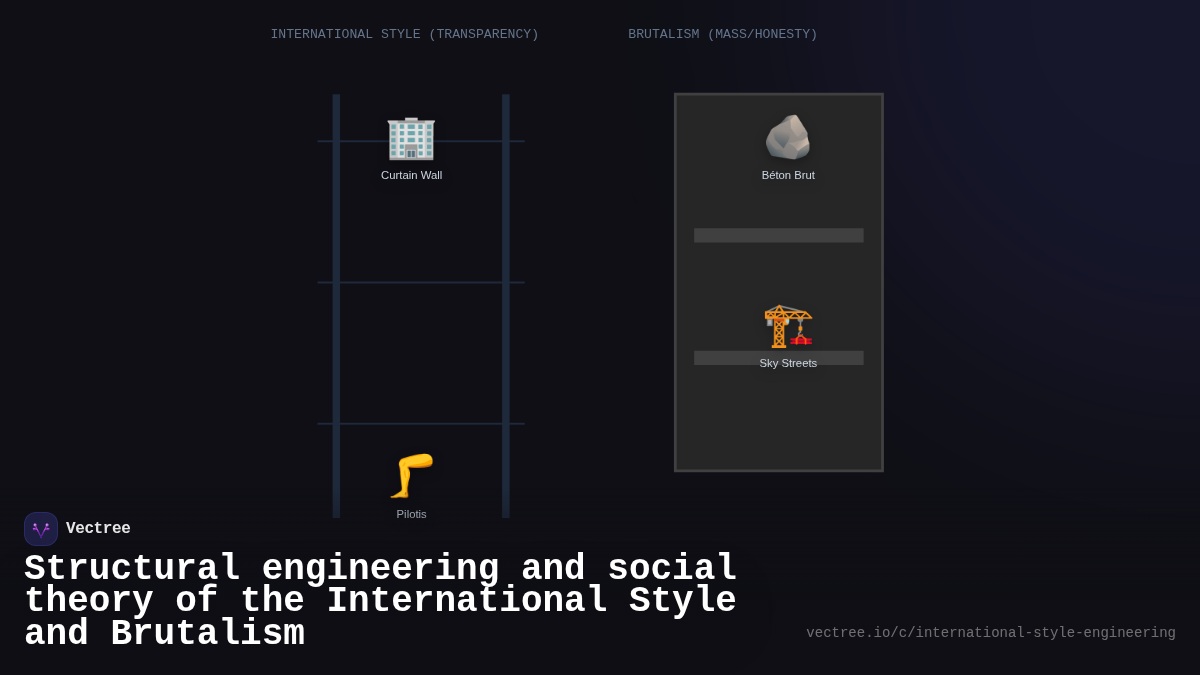Switch to the International Style (Transparency) section

pos(404,33)
